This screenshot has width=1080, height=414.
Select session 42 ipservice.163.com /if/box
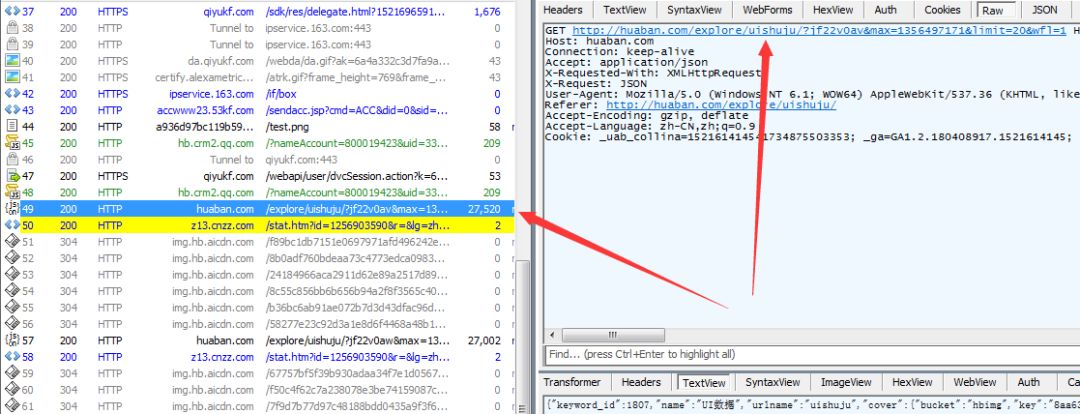[258, 94]
